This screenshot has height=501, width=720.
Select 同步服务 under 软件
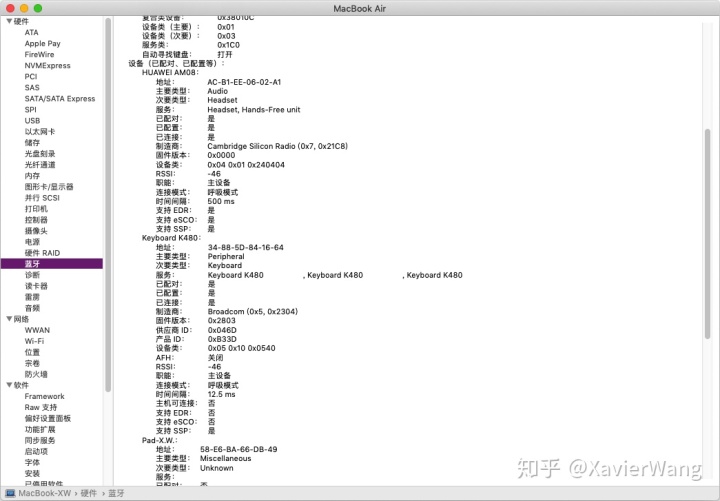pyautogui.click(x=39, y=440)
